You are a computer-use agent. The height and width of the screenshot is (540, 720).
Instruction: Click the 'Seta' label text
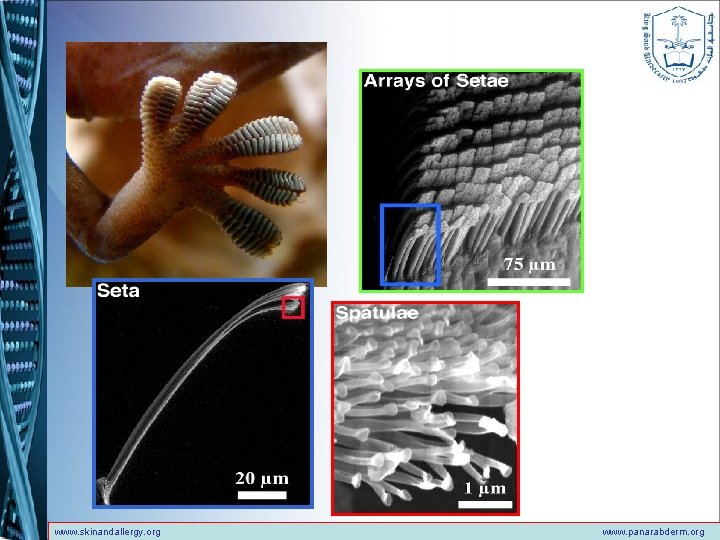(118, 291)
